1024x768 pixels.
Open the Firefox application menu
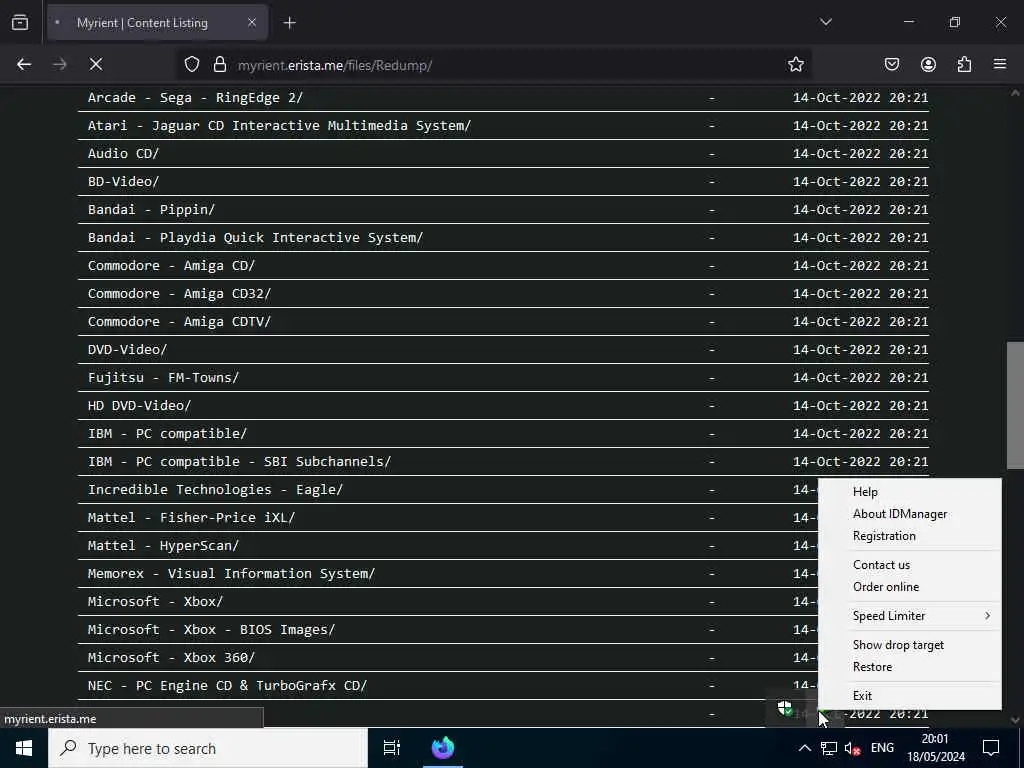click(1000, 65)
